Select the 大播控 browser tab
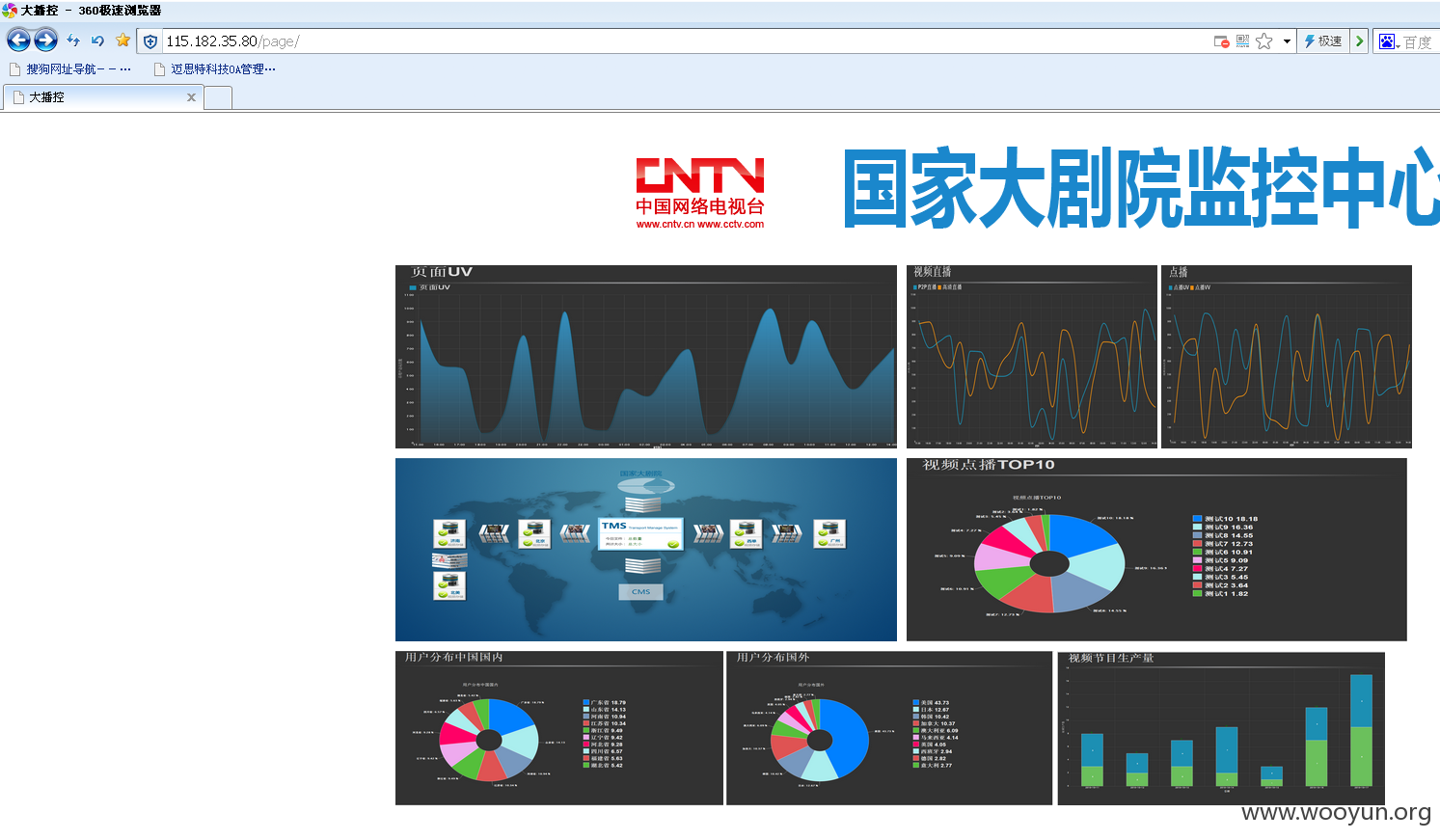The width and height of the screenshot is (1440, 840). (x=103, y=97)
